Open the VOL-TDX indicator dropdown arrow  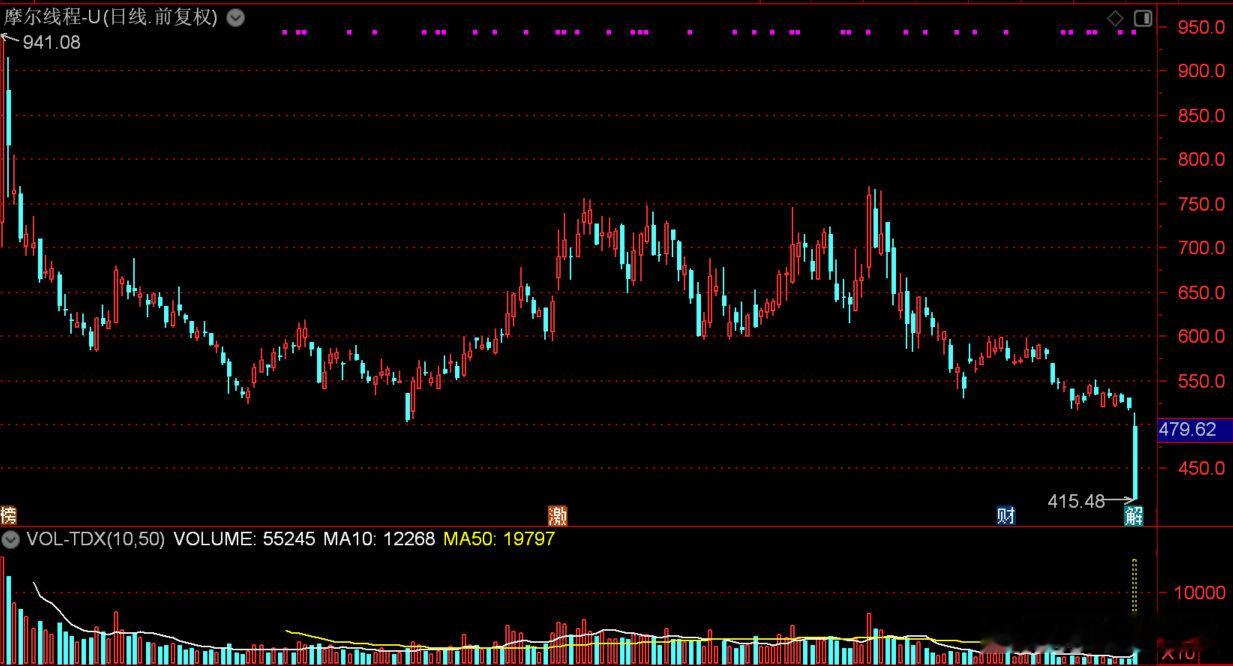pos(11,539)
